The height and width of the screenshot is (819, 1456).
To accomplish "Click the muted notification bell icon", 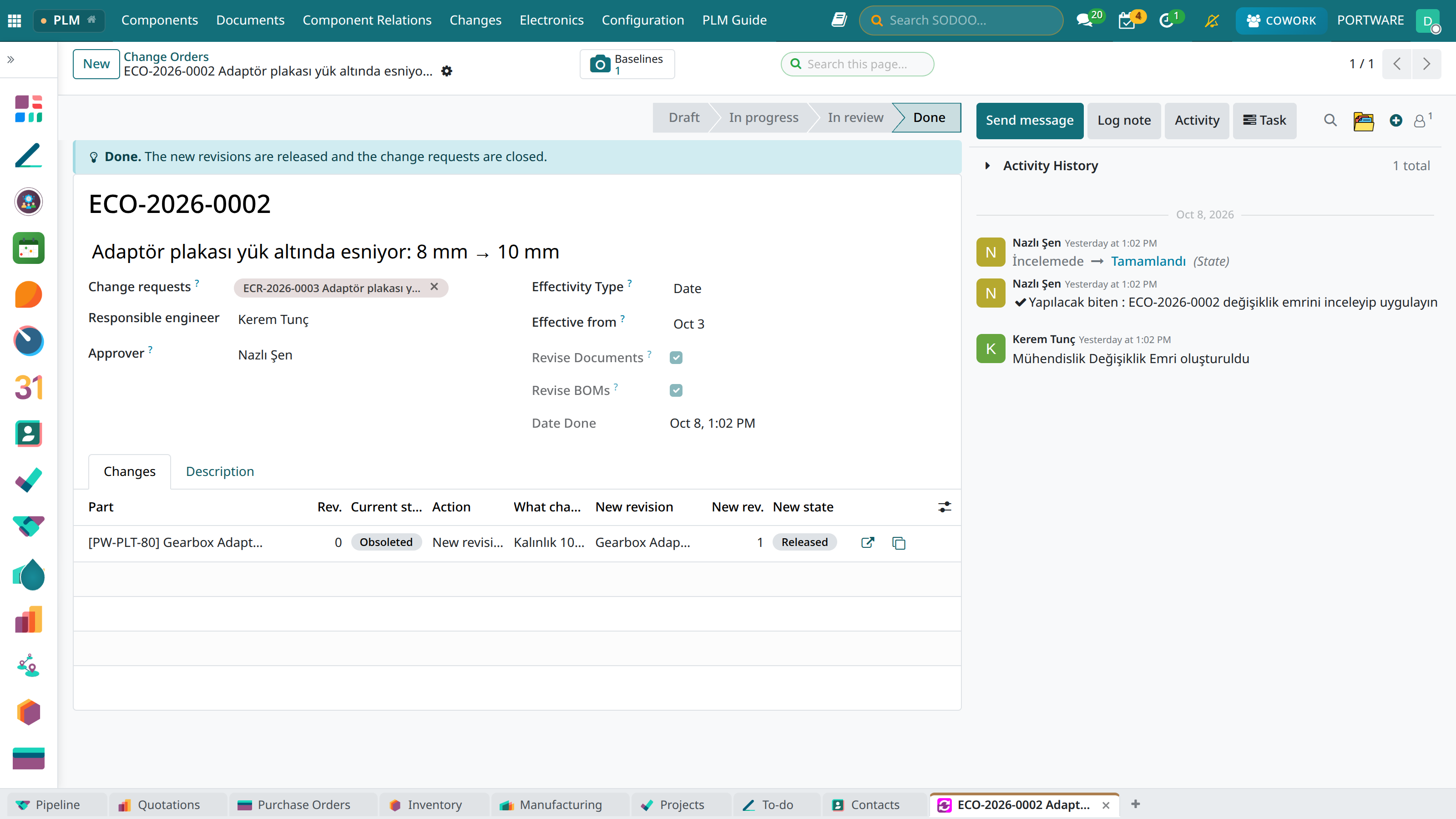I will tap(1212, 20).
